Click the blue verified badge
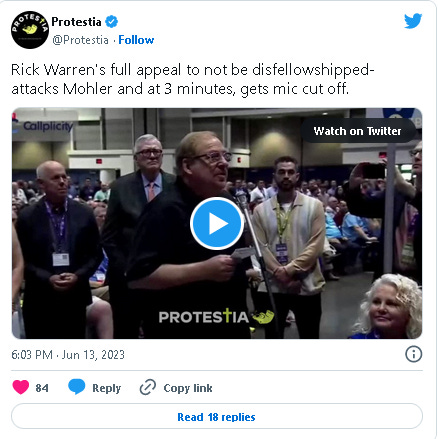438x439 pixels. [112, 22]
